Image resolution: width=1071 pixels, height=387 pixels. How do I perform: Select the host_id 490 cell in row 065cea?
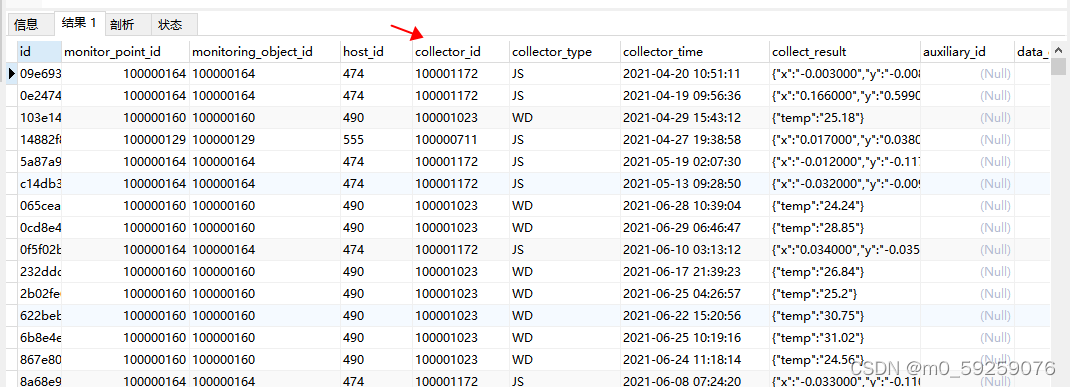[376, 206]
